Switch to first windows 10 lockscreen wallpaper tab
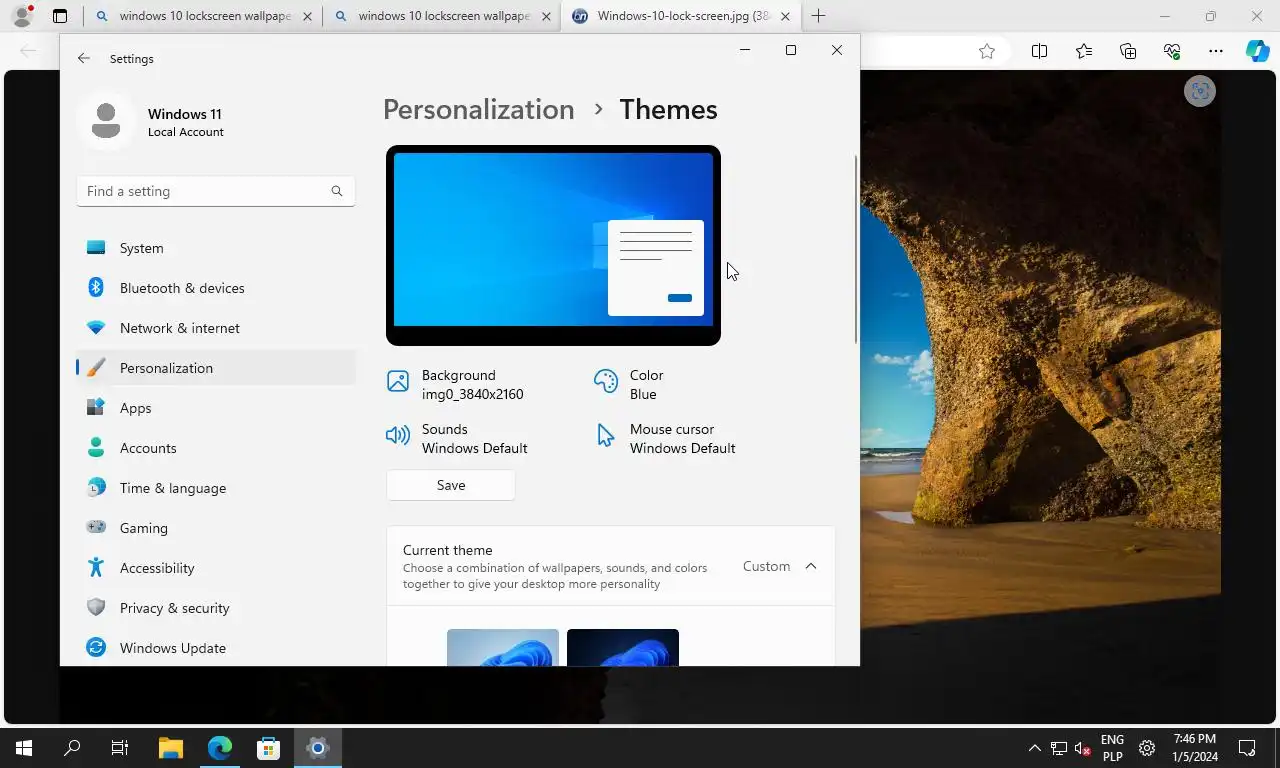1280x768 pixels. [203, 16]
